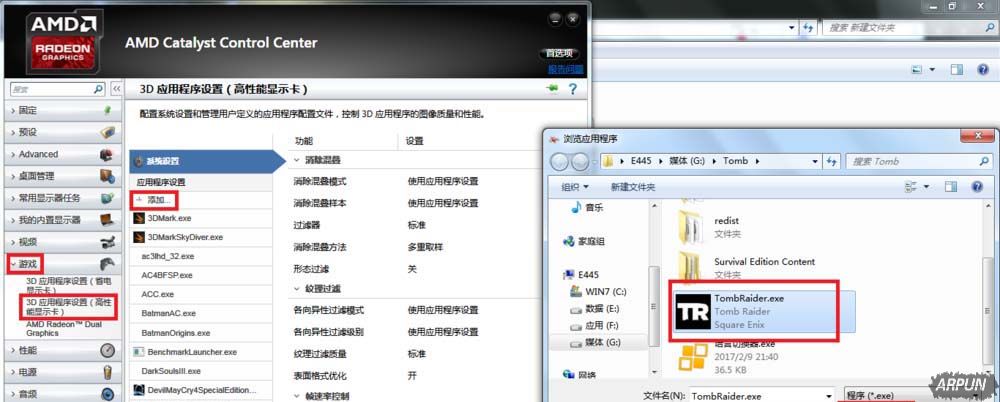Viewport: 1000px width, 402px height.
Task: Click help icon in browse dialog toolbar
Action: click(x=977, y=187)
